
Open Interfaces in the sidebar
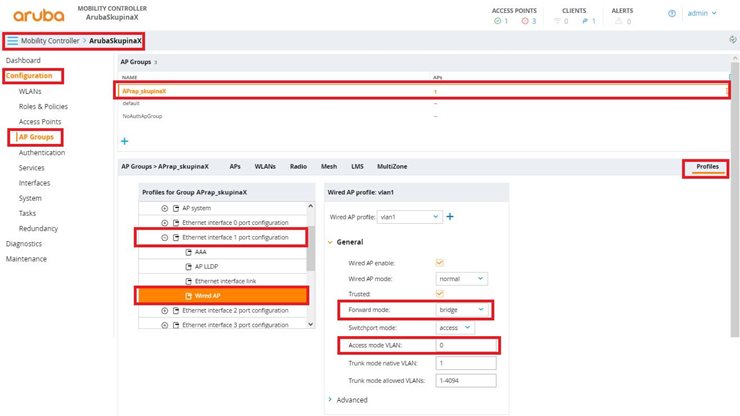[34, 183]
